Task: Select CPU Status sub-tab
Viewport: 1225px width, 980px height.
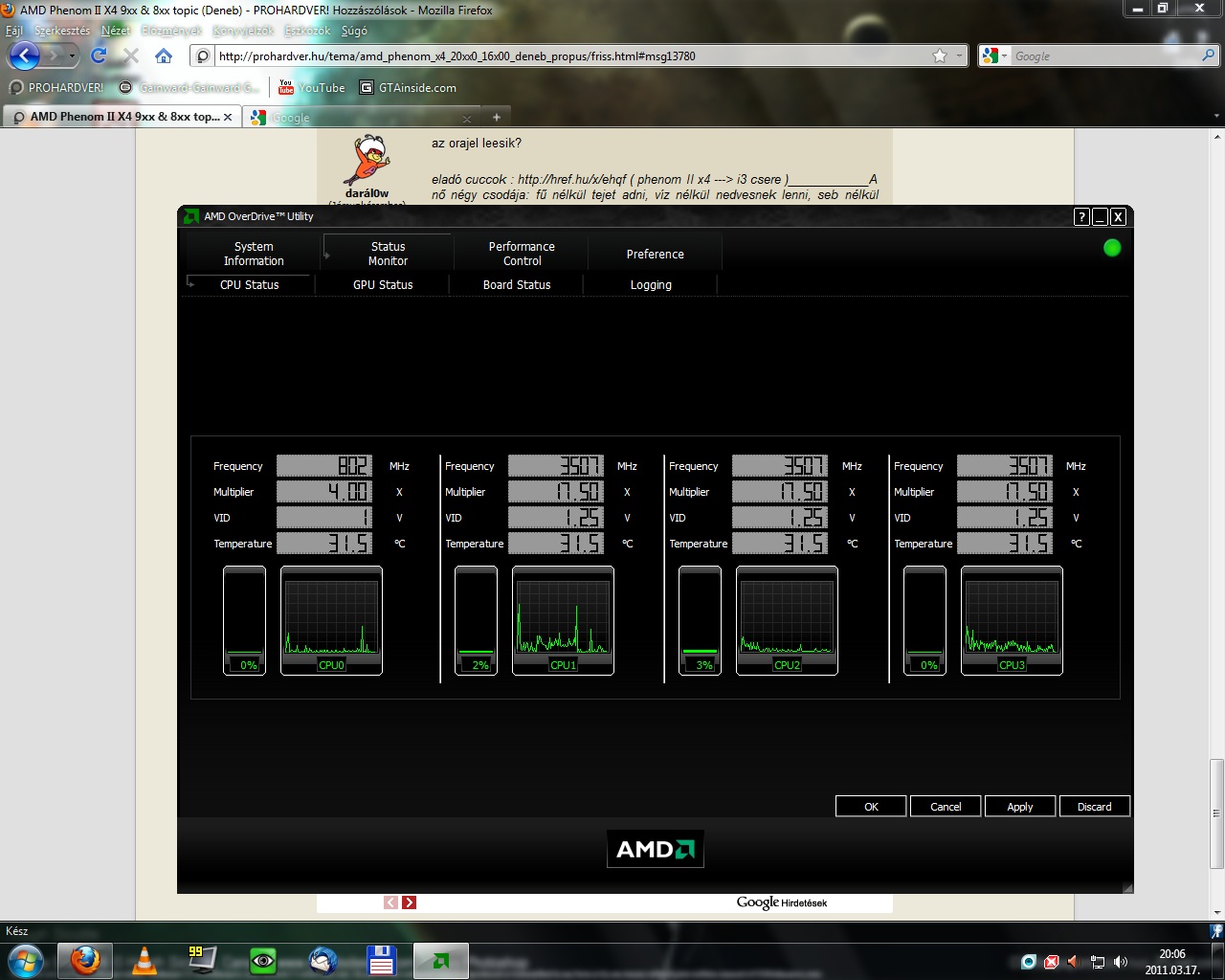Action: pyautogui.click(x=250, y=284)
